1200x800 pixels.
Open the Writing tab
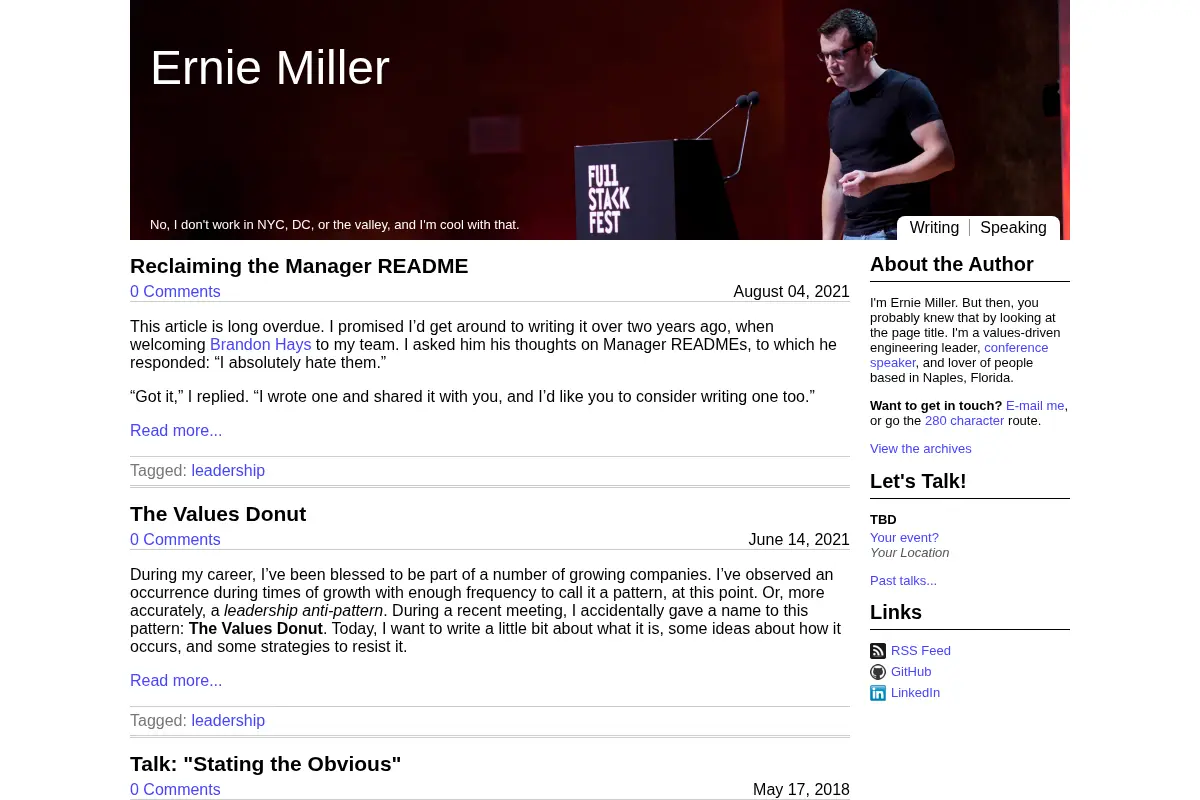[934, 228]
